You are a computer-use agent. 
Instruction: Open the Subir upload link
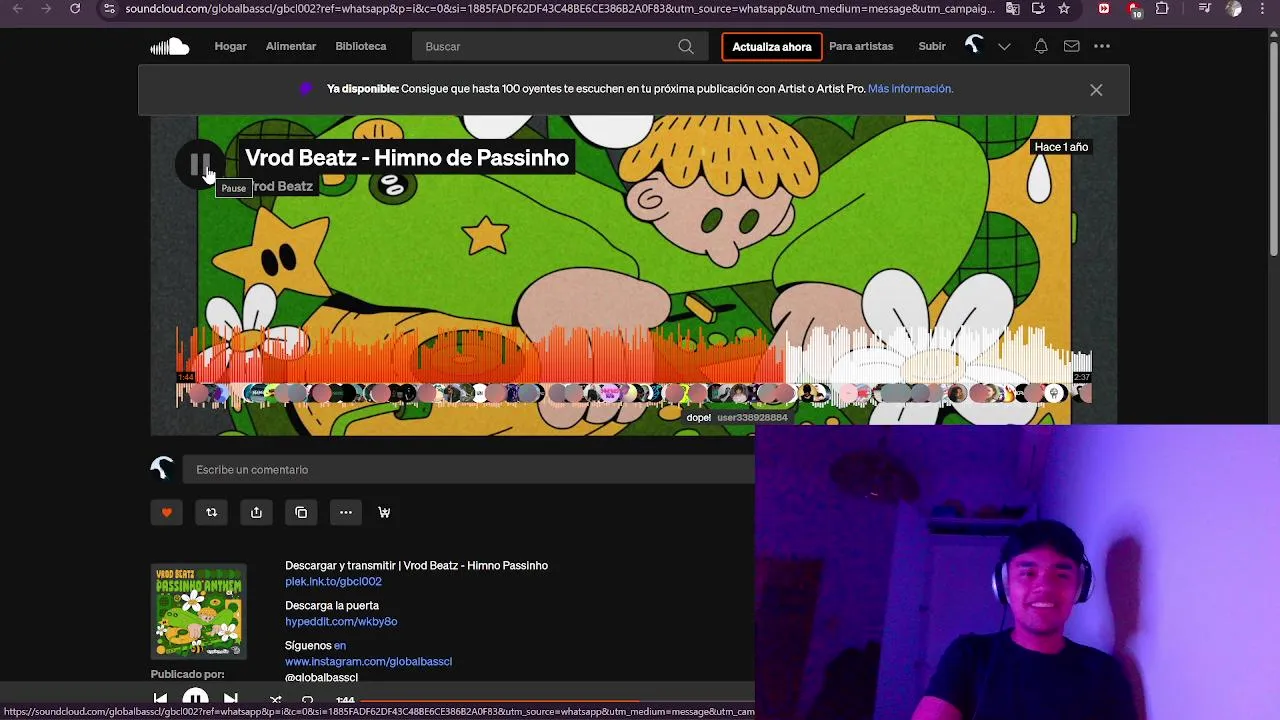click(932, 46)
